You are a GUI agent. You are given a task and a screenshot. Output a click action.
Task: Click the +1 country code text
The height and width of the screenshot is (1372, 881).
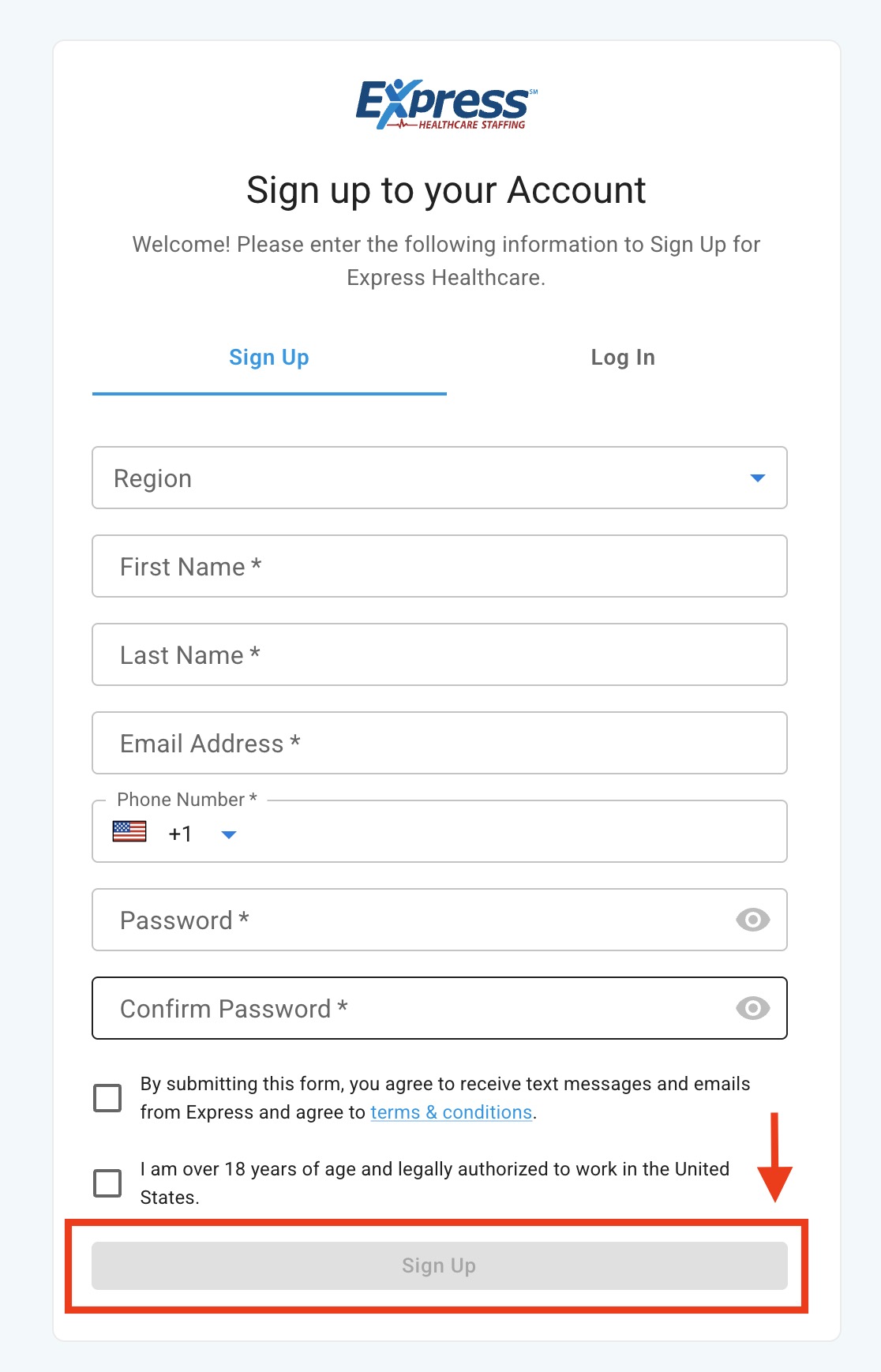point(180,834)
